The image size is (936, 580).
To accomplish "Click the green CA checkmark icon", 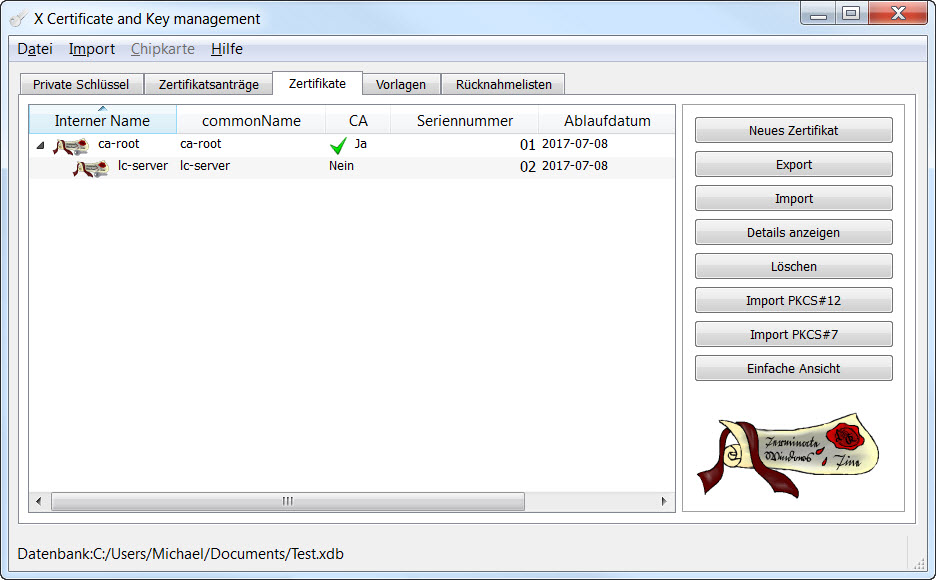I will tap(339, 146).
